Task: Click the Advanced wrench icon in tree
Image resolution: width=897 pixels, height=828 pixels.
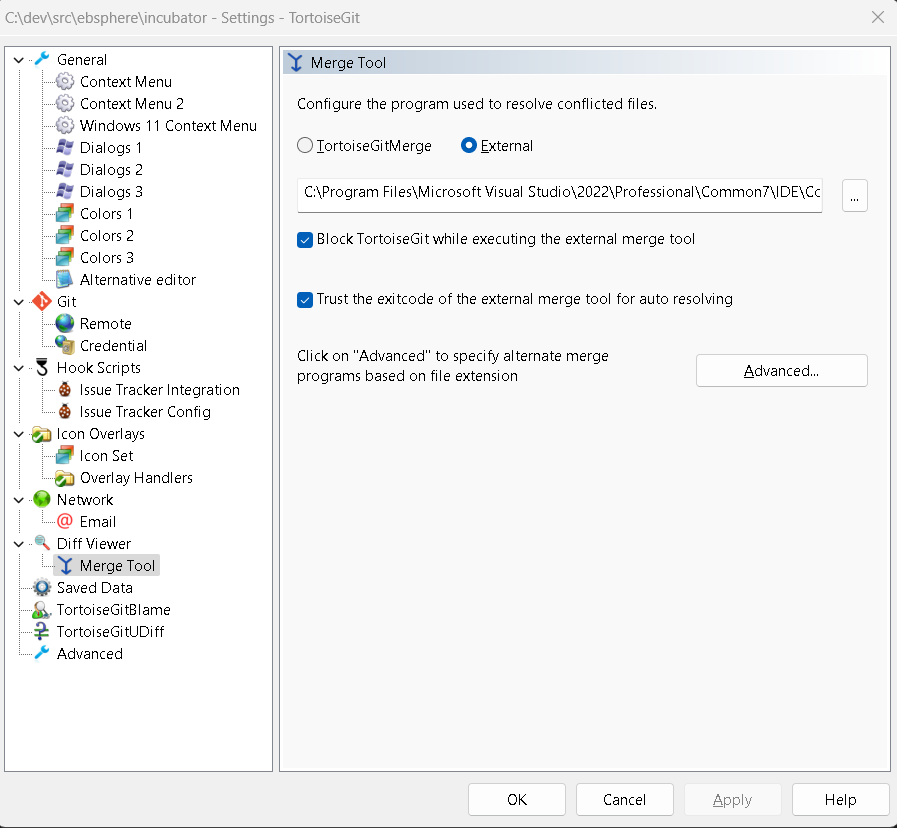Action: (42, 653)
